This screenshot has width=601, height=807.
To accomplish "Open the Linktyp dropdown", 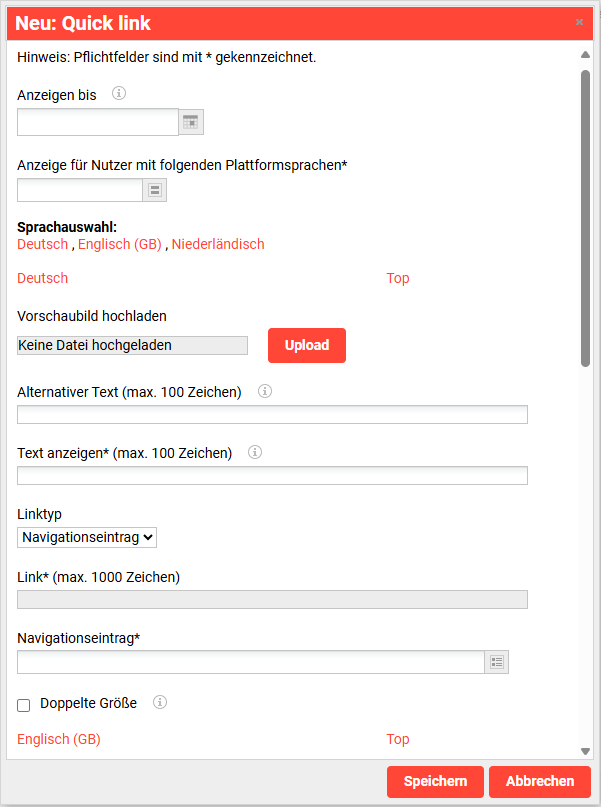I will click(86, 537).
